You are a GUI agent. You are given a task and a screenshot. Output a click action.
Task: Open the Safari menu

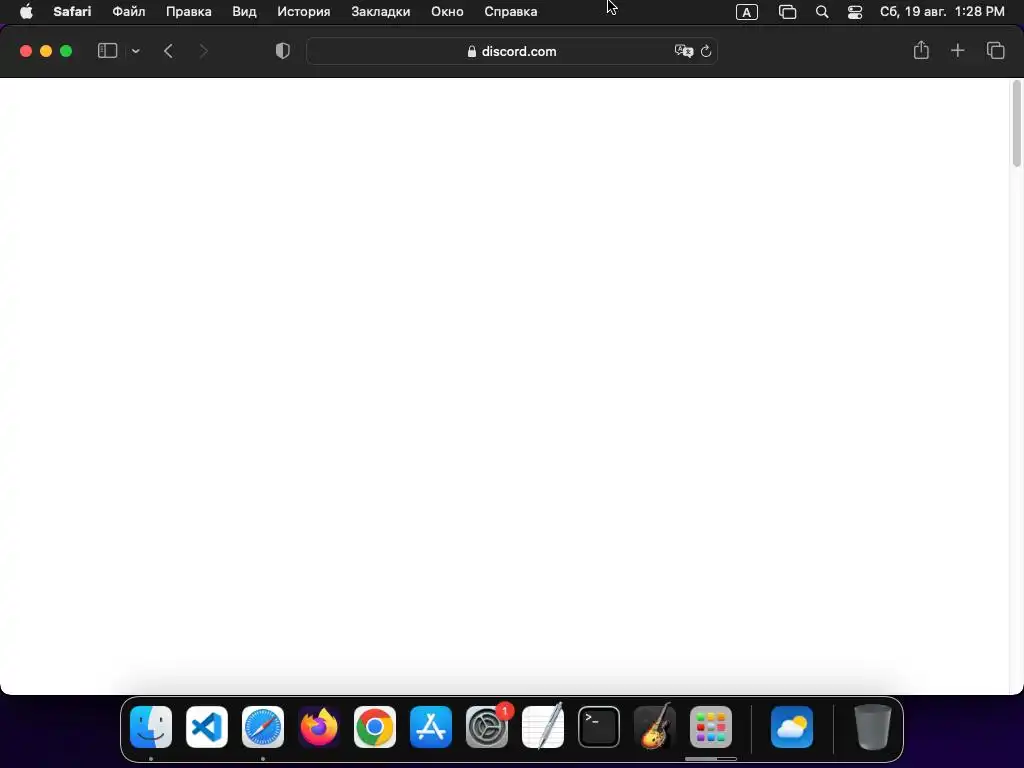pyautogui.click(x=72, y=12)
